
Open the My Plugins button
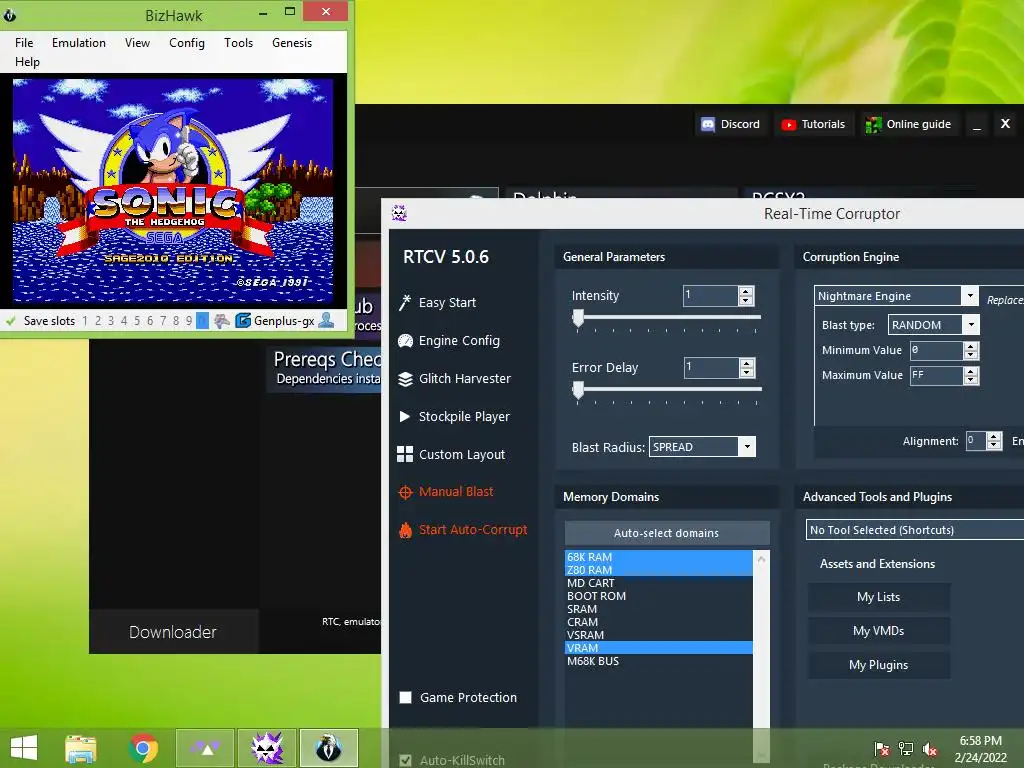pyautogui.click(x=878, y=665)
